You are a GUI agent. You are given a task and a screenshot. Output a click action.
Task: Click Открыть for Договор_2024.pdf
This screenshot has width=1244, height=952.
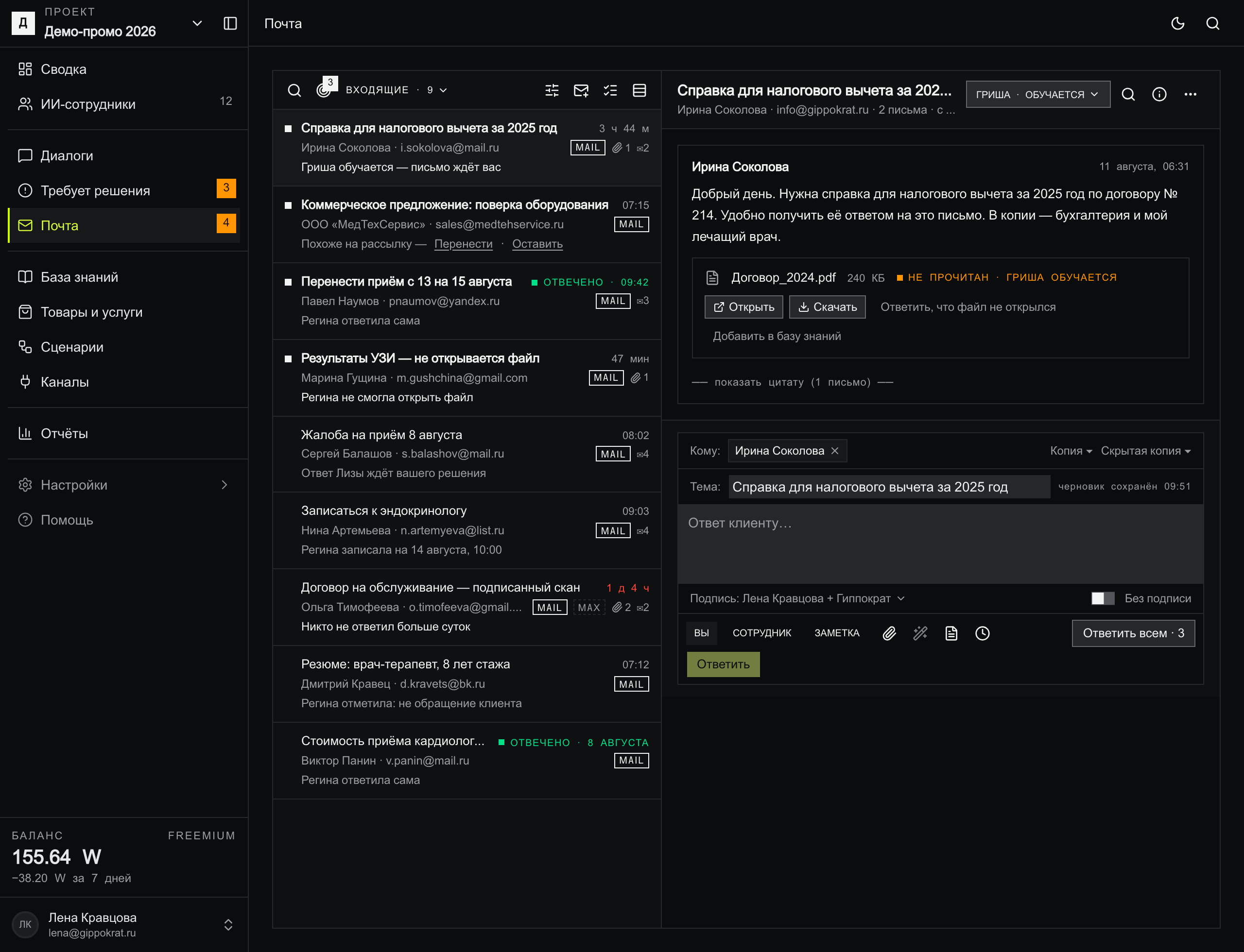(x=743, y=307)
